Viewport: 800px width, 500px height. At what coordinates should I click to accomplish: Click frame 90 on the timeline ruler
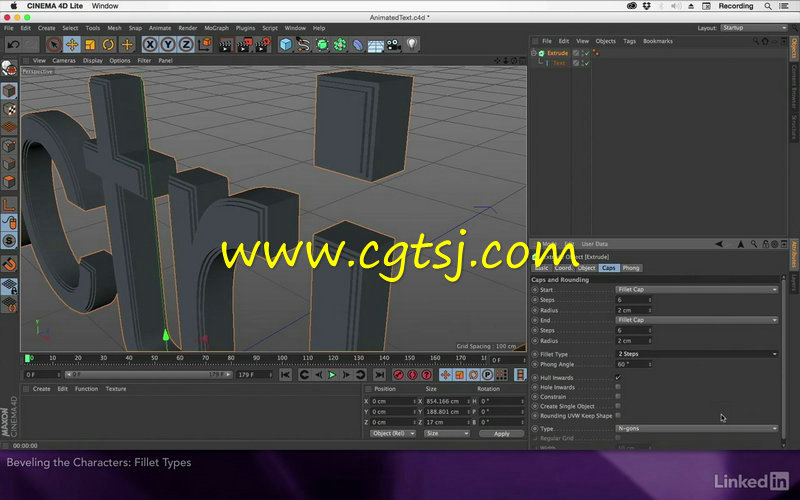(256, 358)
